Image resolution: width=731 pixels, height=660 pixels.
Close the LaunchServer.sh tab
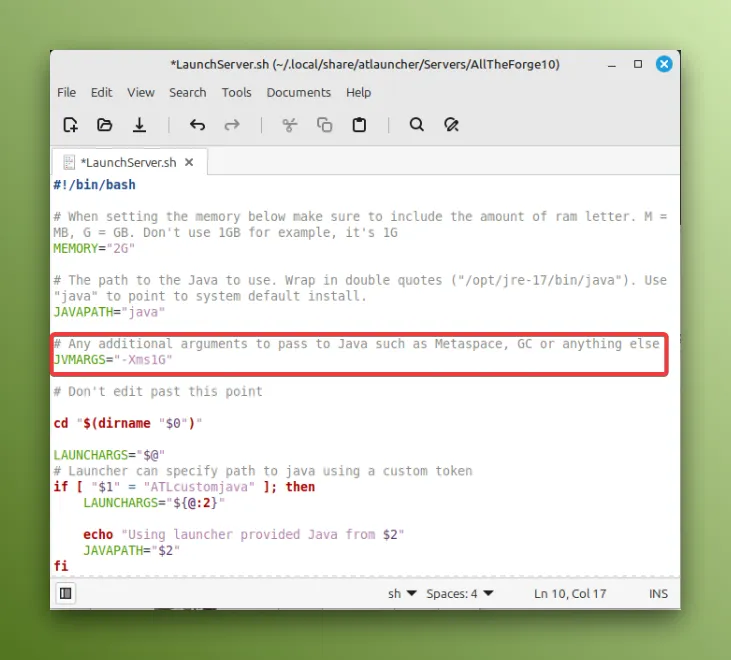tap(189, 162)
